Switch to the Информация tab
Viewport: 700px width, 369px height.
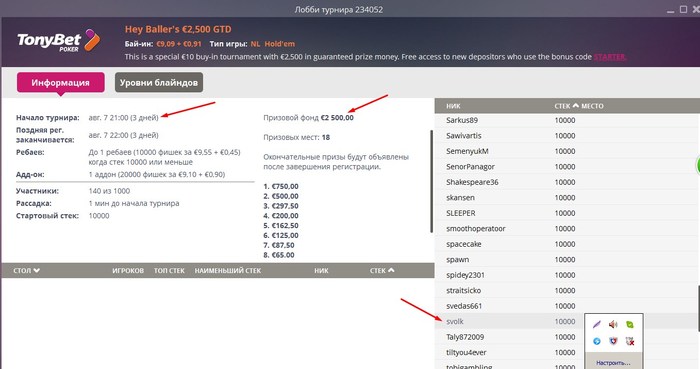[x=61, y=83]
